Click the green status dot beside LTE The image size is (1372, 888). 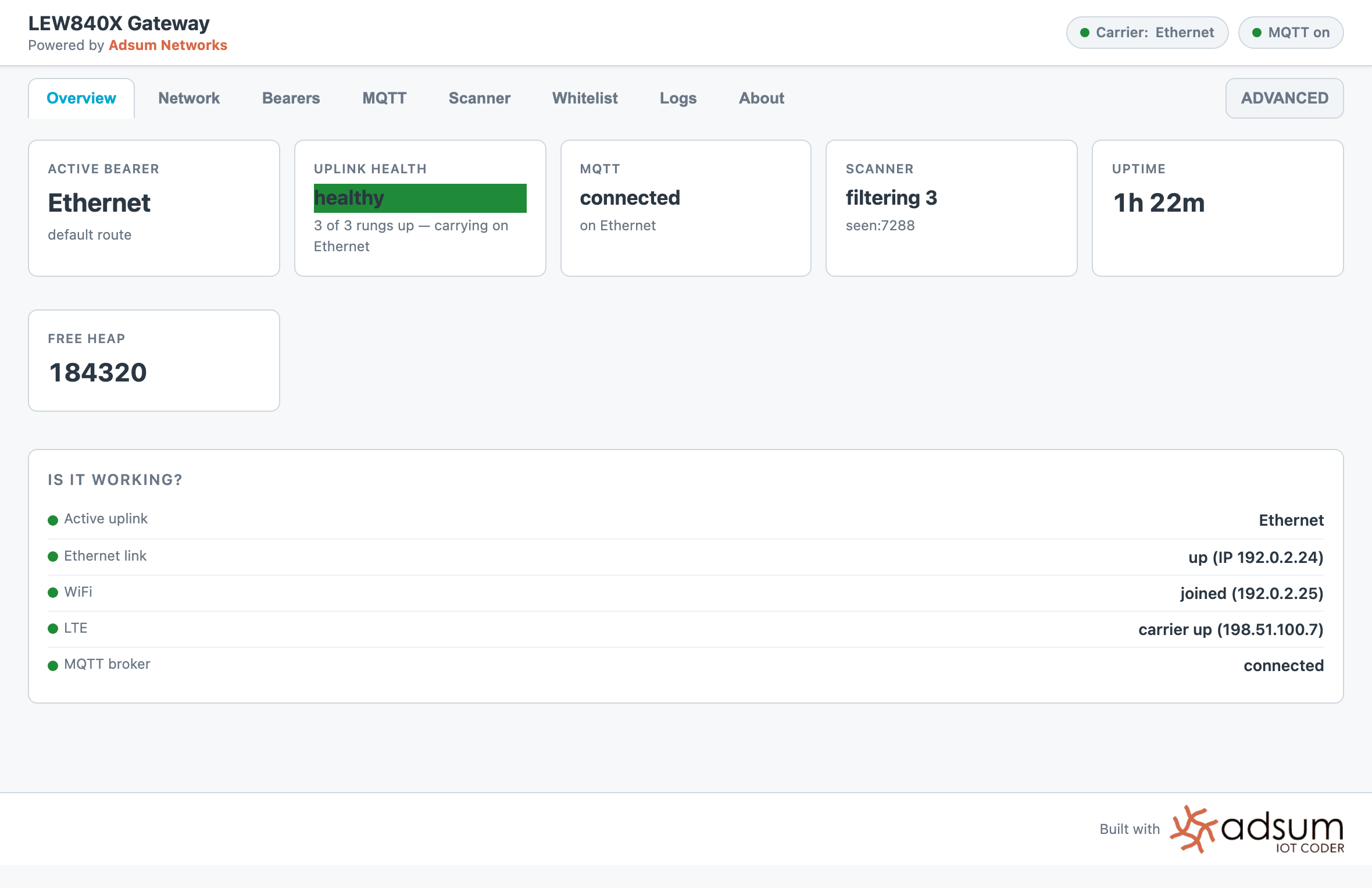click(53, 629)
